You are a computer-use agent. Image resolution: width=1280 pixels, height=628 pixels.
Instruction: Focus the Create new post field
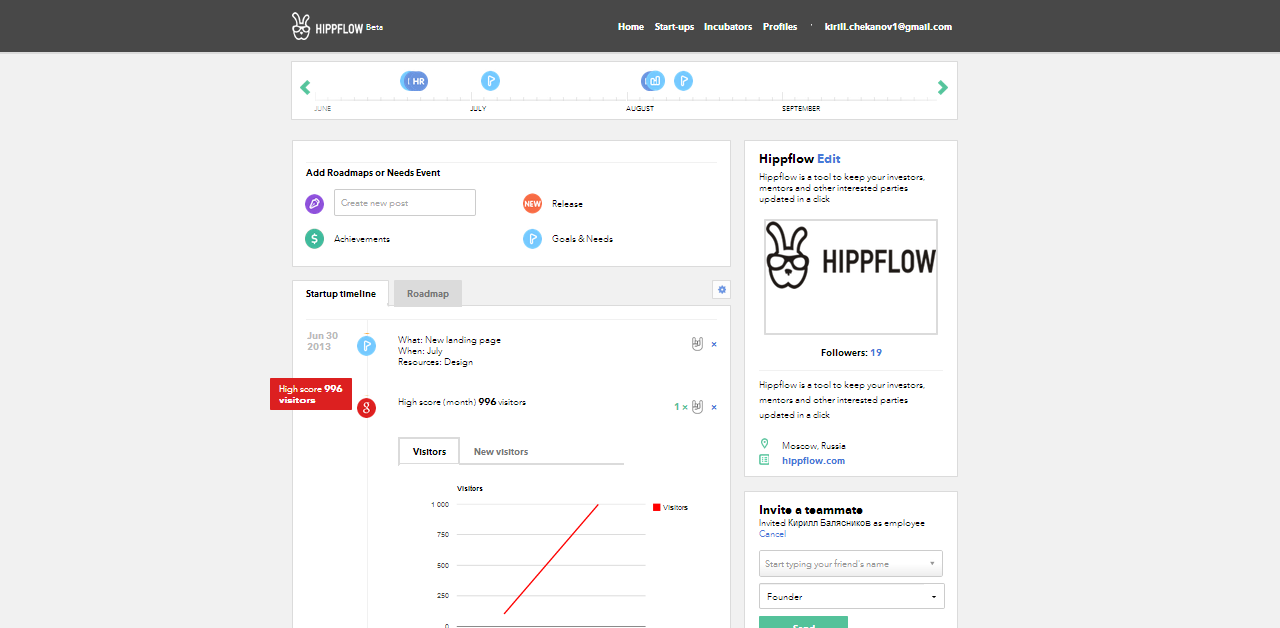[x=405, y=203]
